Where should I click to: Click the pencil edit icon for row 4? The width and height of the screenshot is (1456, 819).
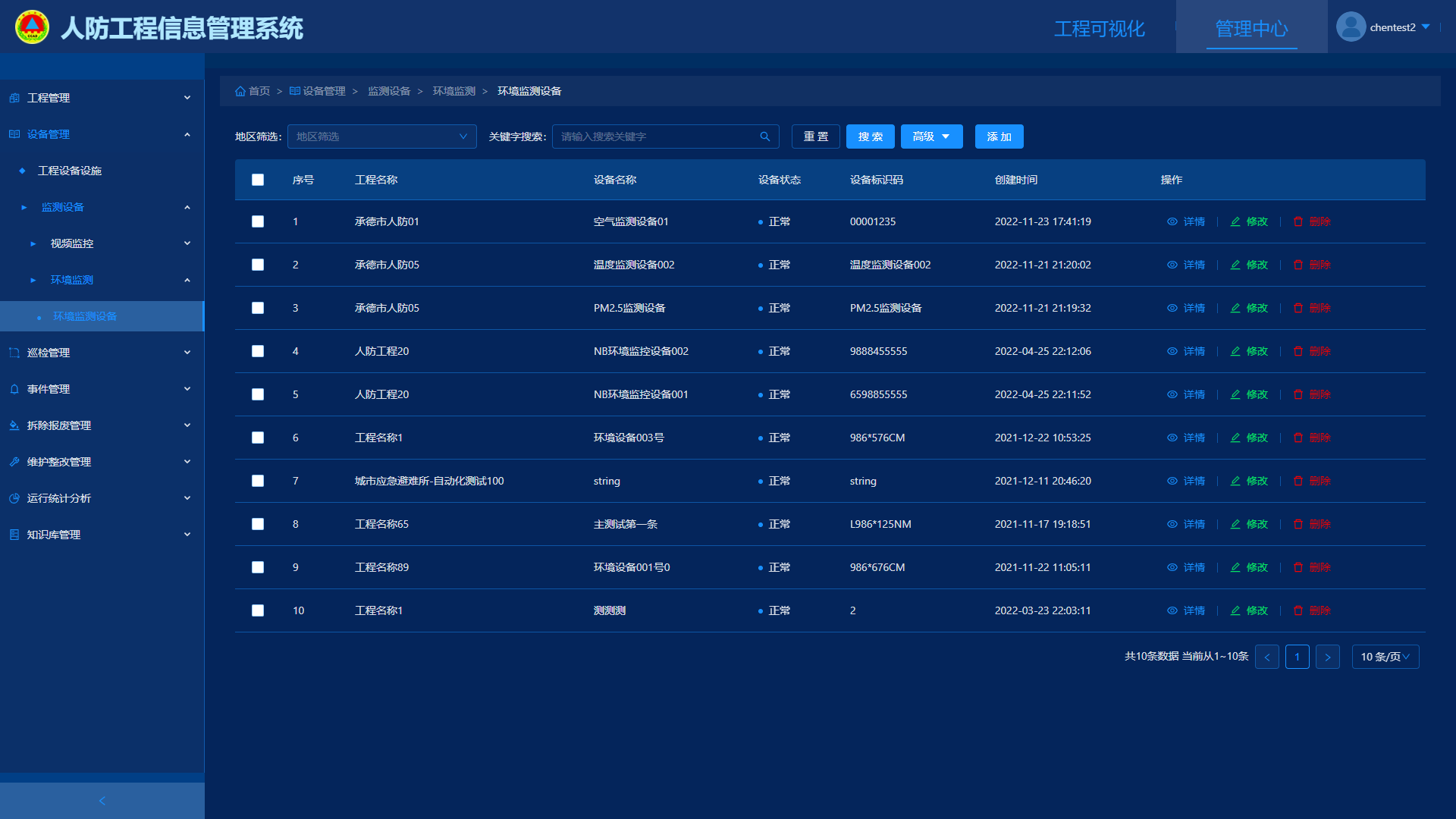tap(1235, 351)
